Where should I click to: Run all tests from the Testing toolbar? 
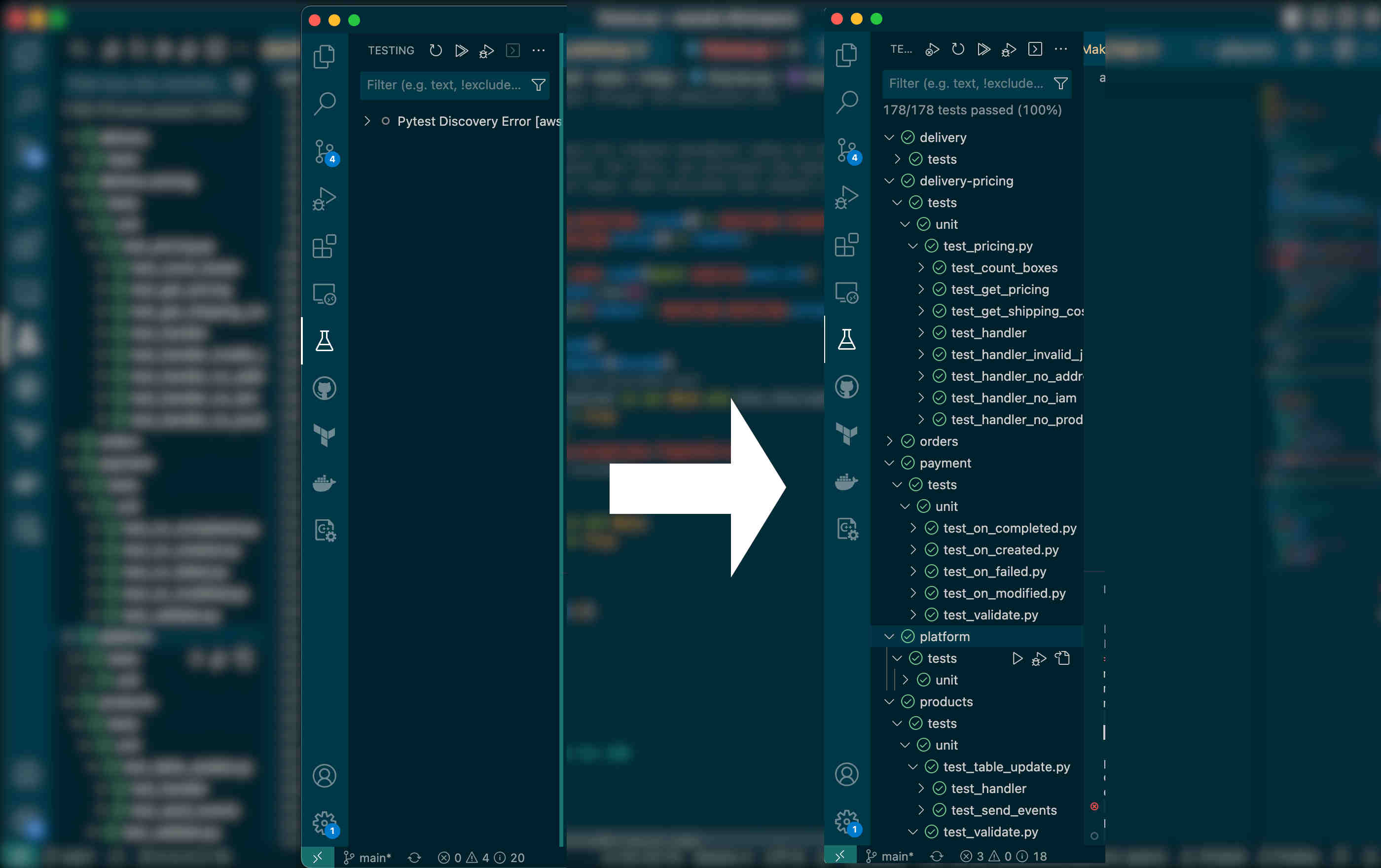click(462, 50)
